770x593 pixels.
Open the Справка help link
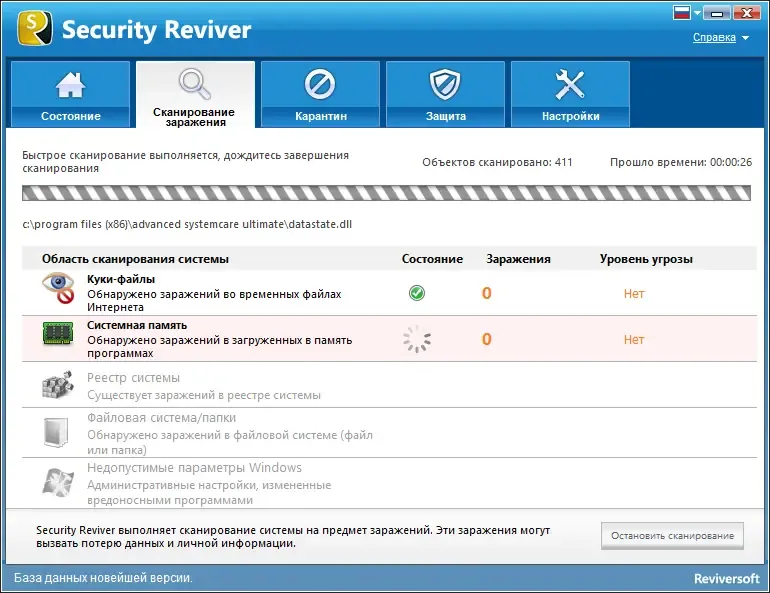[714, 37]
